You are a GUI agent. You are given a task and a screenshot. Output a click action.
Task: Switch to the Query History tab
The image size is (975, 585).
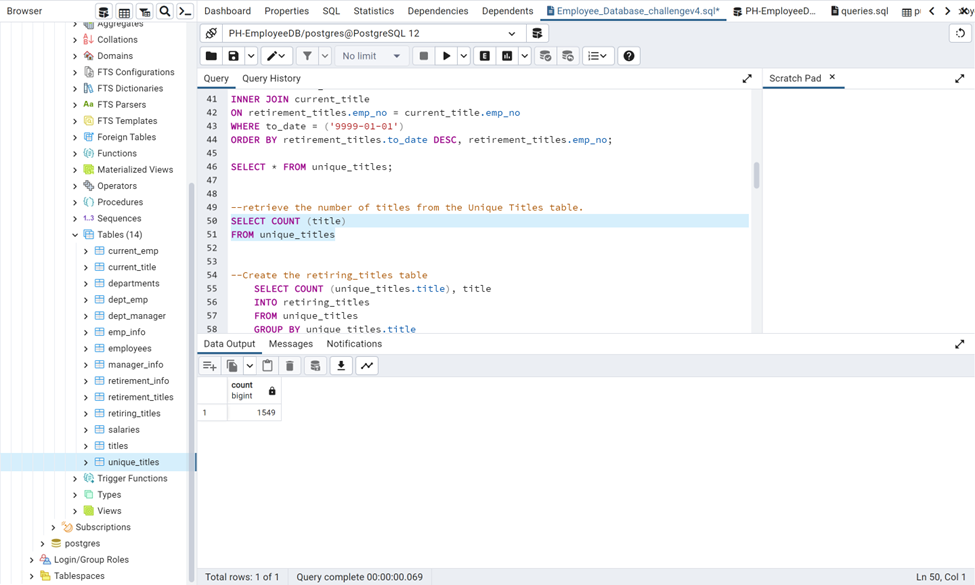click(270, 78)
